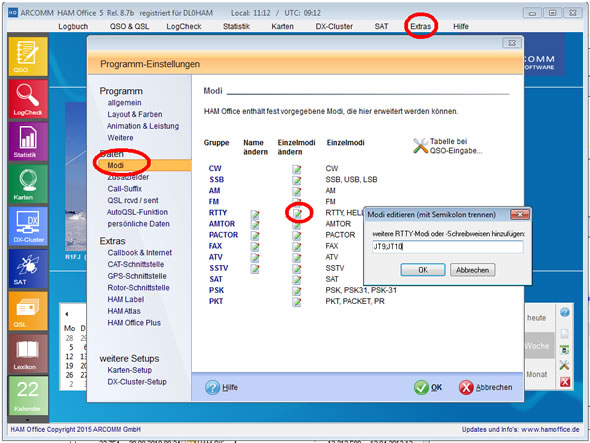
Task: Open the LogCheck magnifier sidebar icon
Action: click(28, 99)
